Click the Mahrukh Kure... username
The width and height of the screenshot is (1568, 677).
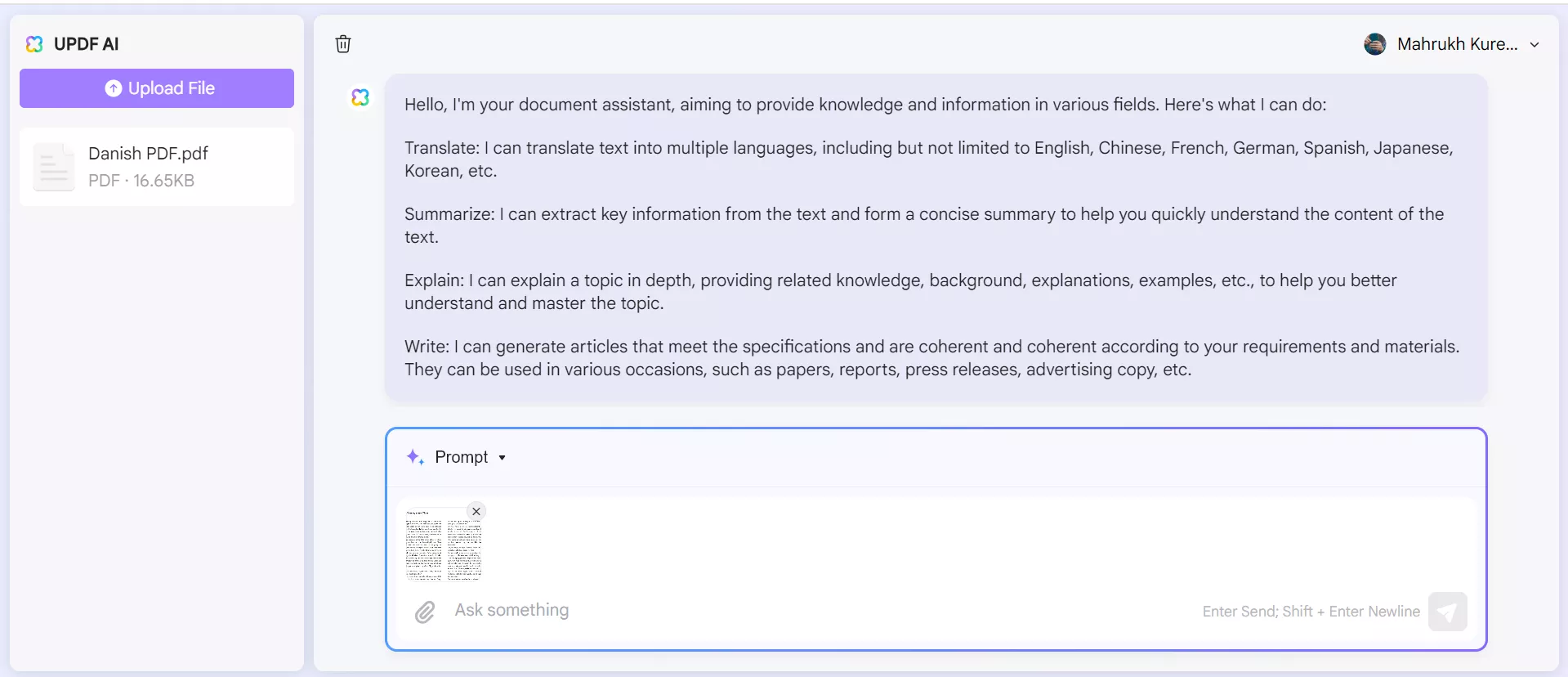(x=1457, y=44)
